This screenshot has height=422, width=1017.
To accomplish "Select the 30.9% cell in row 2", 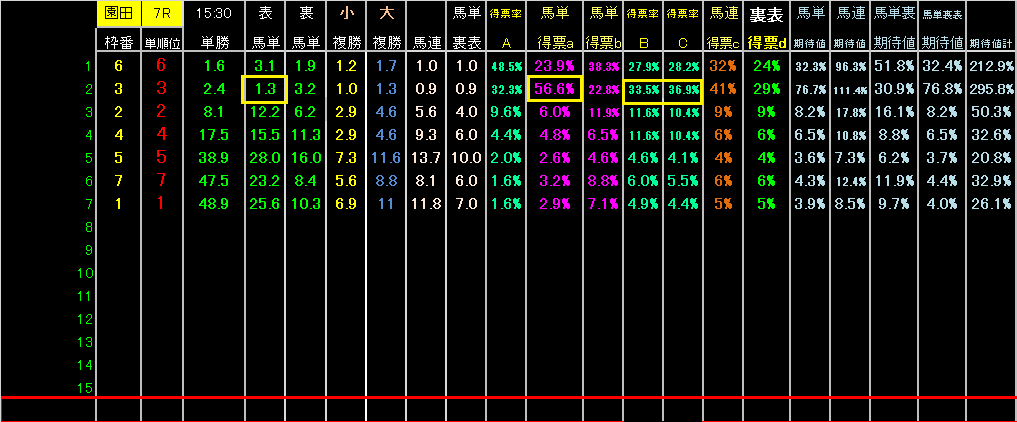I will (x=894, y=89).
